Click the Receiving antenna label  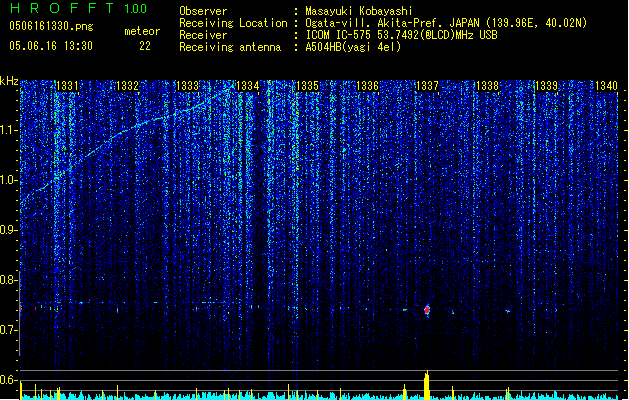click(x=230, y=47)
